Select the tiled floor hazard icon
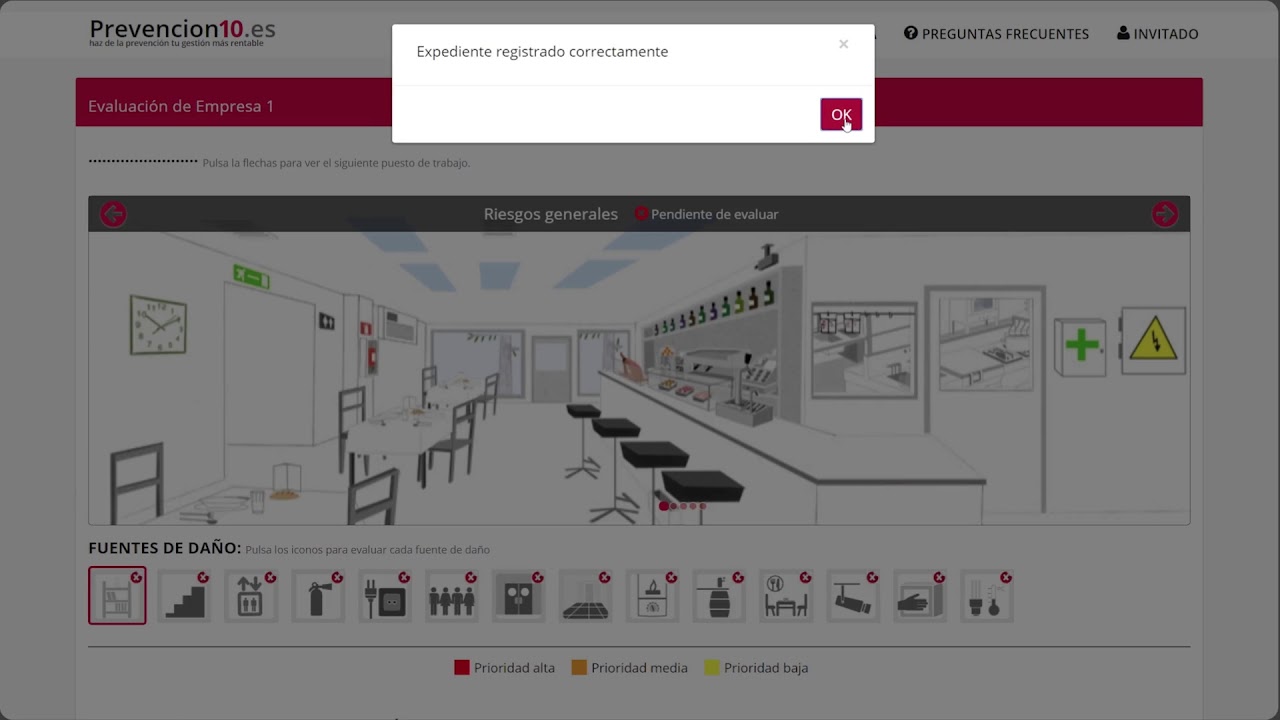Image resolution: width=1280 pixels, height=720 pixels. coord(586,596)
